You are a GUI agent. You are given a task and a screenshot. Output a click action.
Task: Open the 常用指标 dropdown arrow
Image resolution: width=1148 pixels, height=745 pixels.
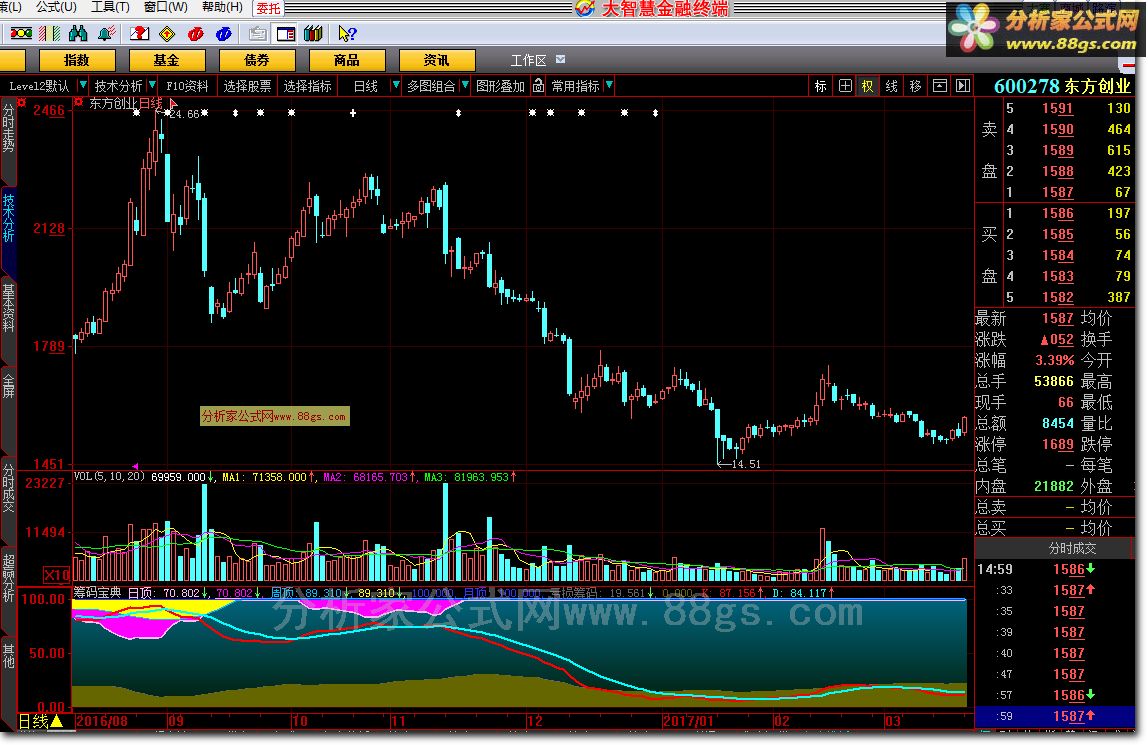[609, 86]
